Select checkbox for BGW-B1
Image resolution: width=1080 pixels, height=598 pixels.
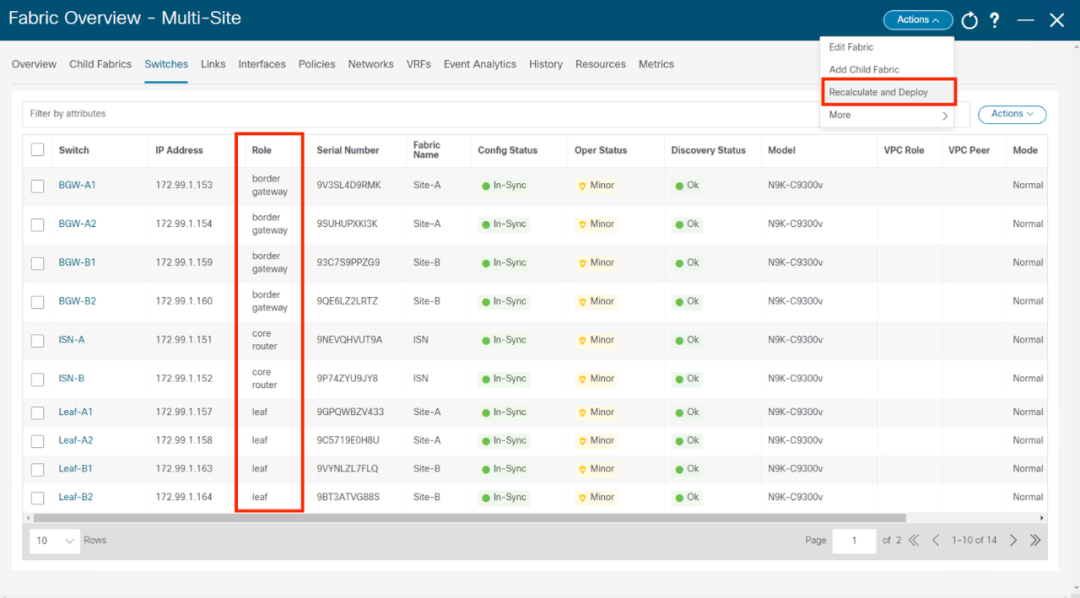click(38, 263)
